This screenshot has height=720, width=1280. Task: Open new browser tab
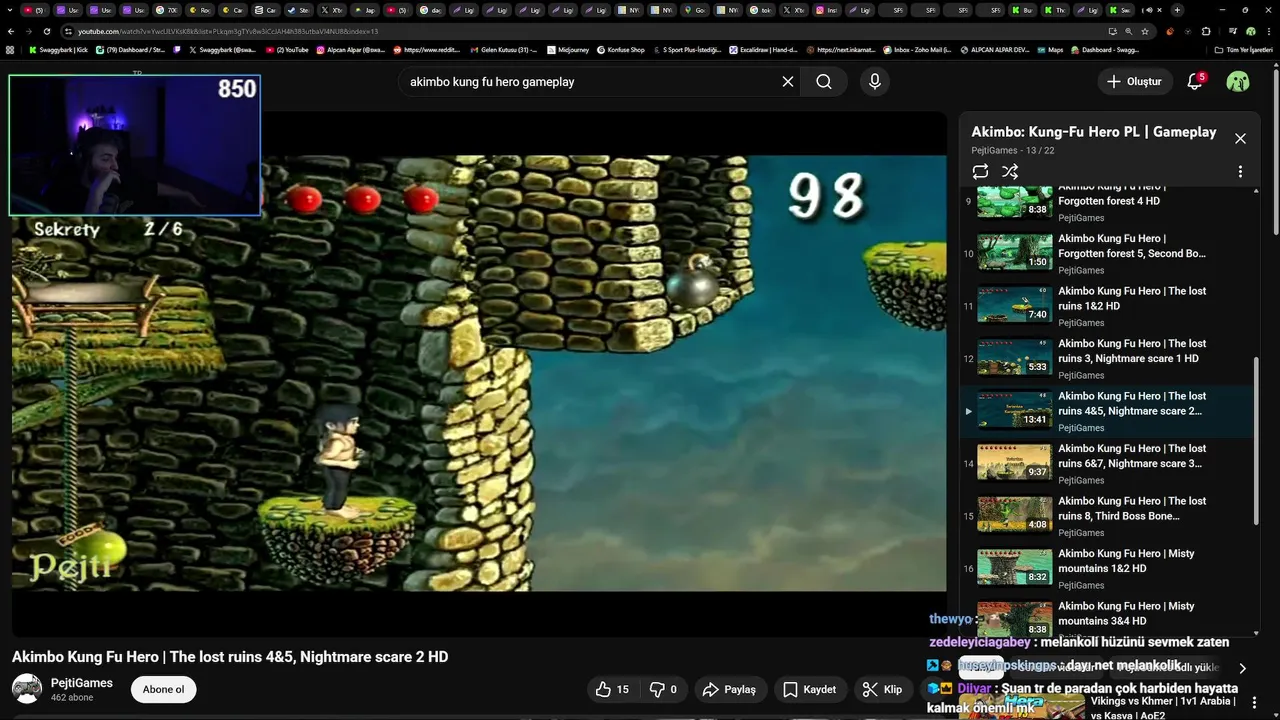[x=1177, y=10]
